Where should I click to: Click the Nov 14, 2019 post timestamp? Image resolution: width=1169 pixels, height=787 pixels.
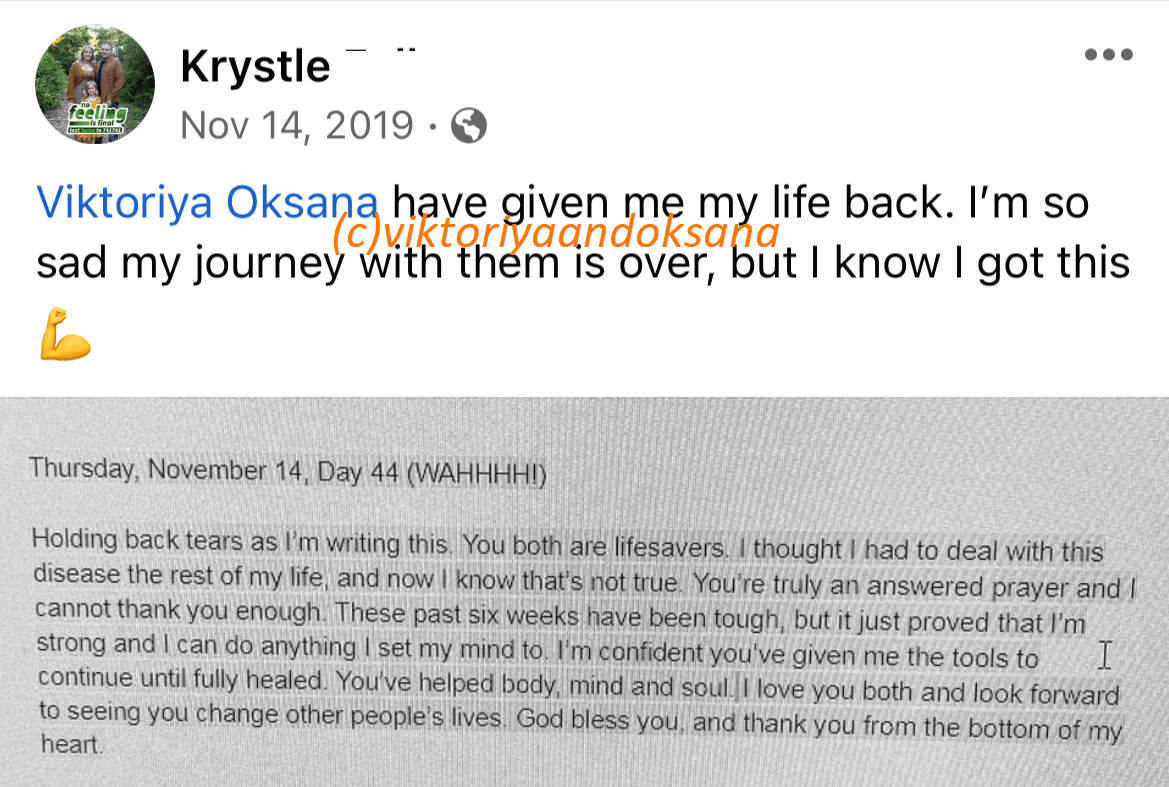[x=297, y=125]
